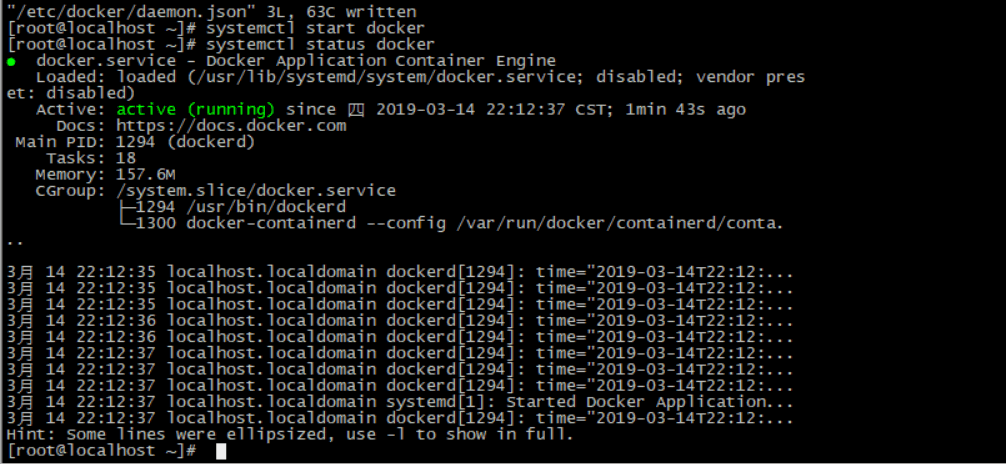This screenshot has height=464, width=1006.
Task: Click the Memory value 157.6M
Action: tap(146, 174)
